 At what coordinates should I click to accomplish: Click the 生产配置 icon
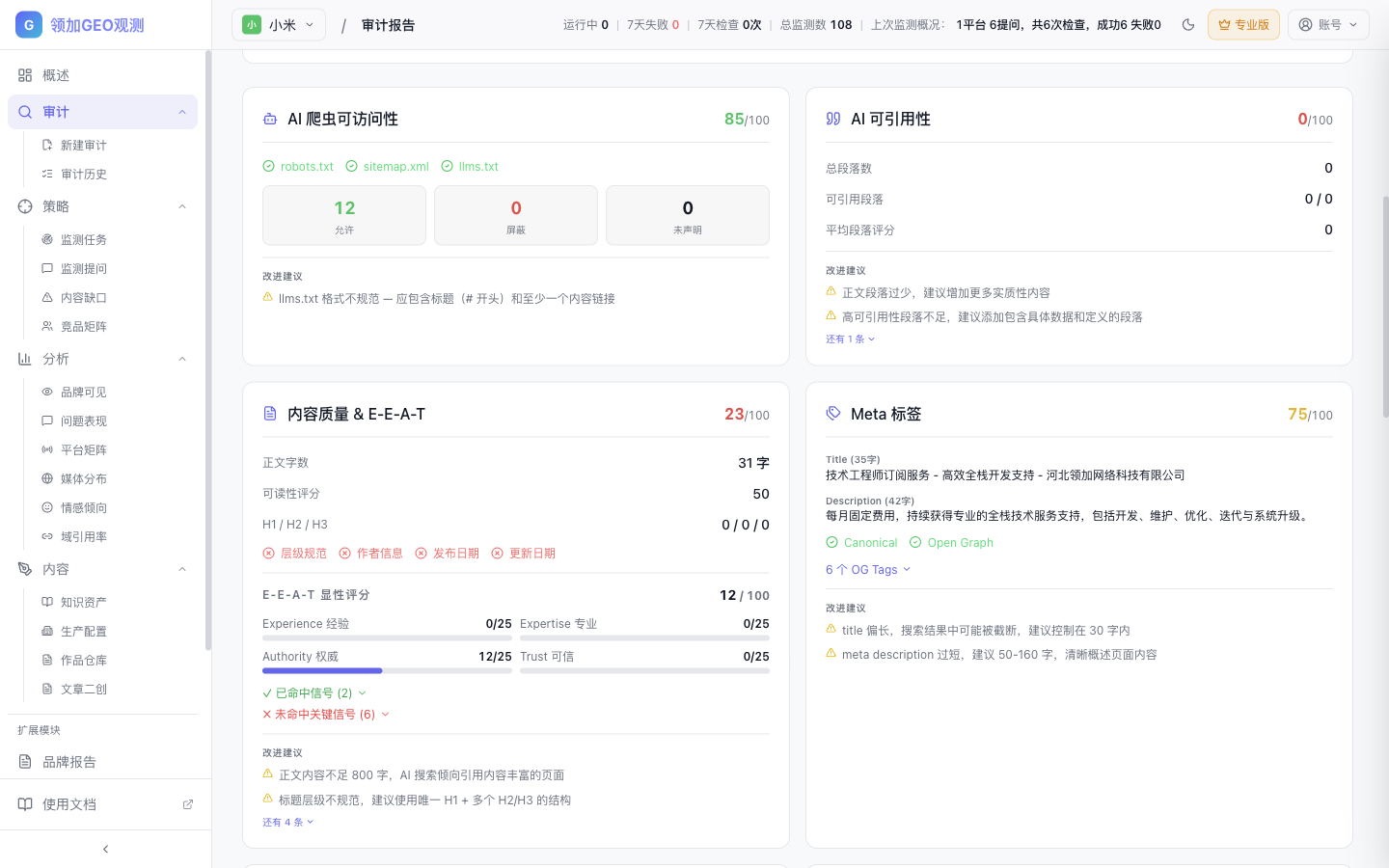pyautogui.click(x=47, y=631)
